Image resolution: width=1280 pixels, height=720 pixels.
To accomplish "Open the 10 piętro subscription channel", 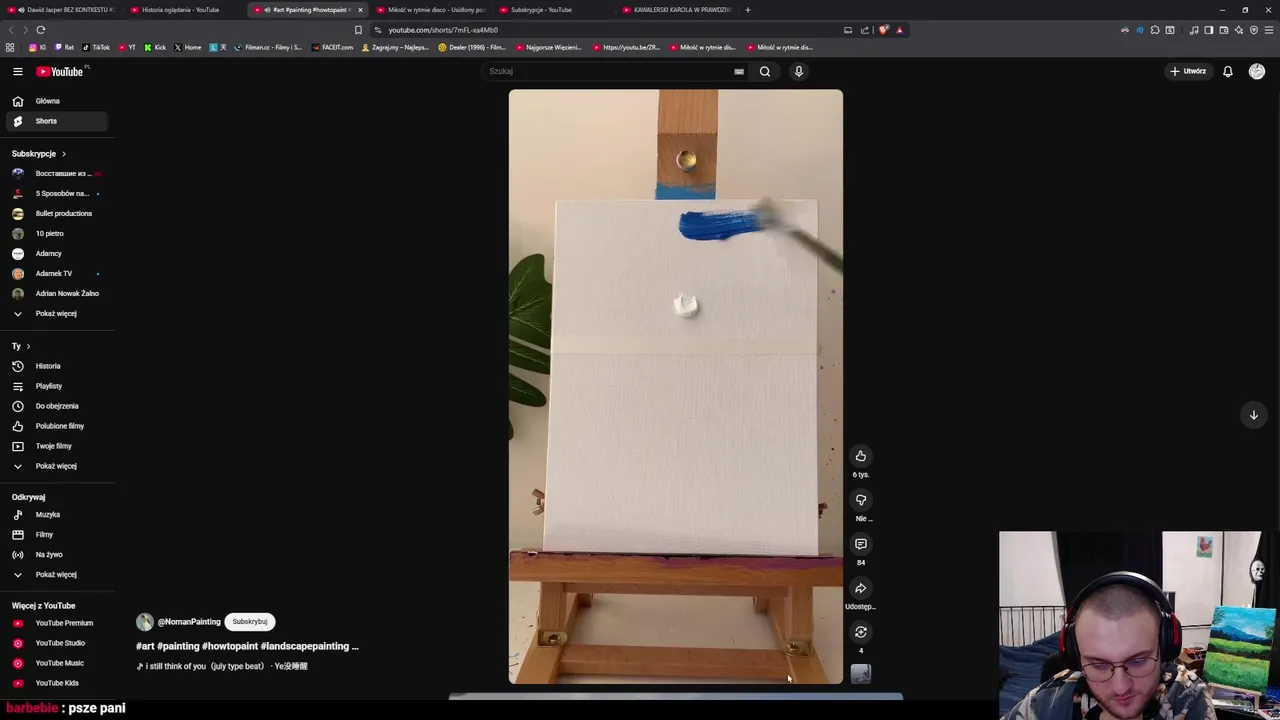I will click(56, 233).
